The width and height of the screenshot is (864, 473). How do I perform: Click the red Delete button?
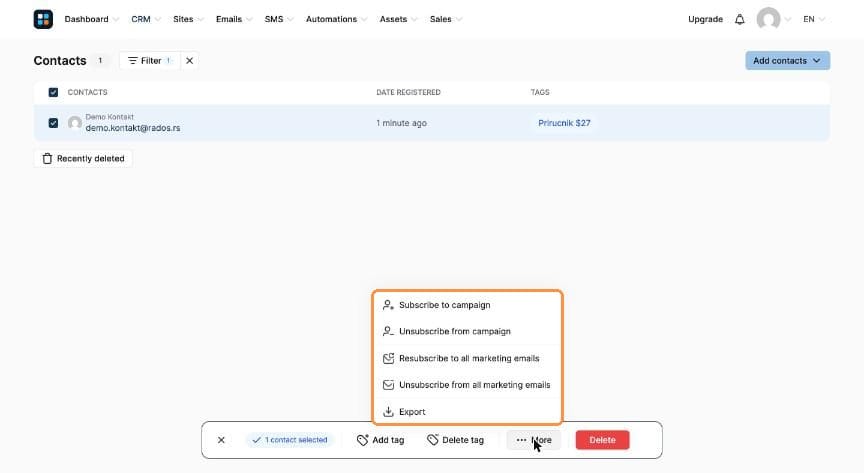click(602, 440)
